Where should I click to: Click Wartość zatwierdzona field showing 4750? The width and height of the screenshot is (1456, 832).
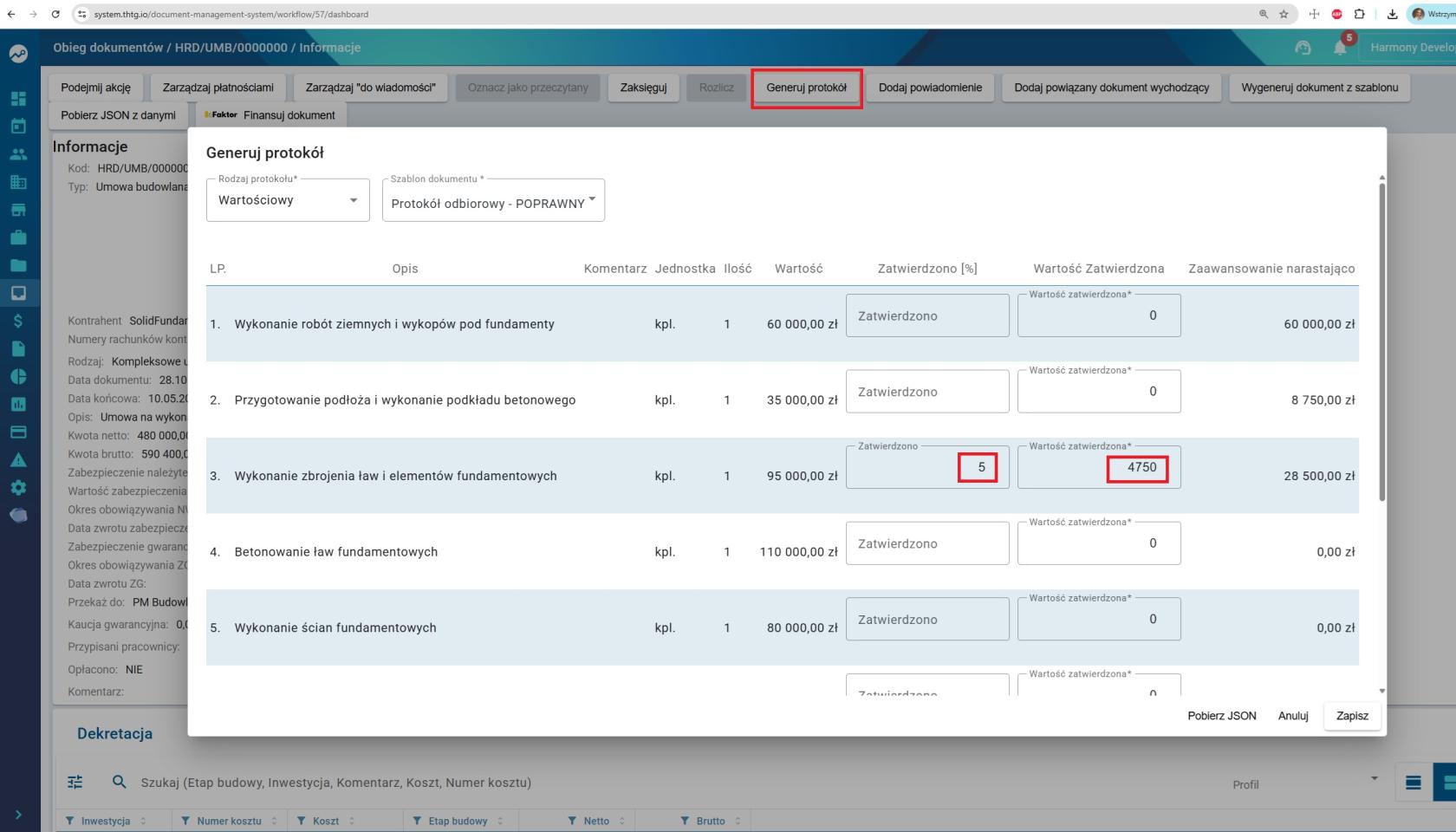pyautogui.click(x=1099, y=467)
